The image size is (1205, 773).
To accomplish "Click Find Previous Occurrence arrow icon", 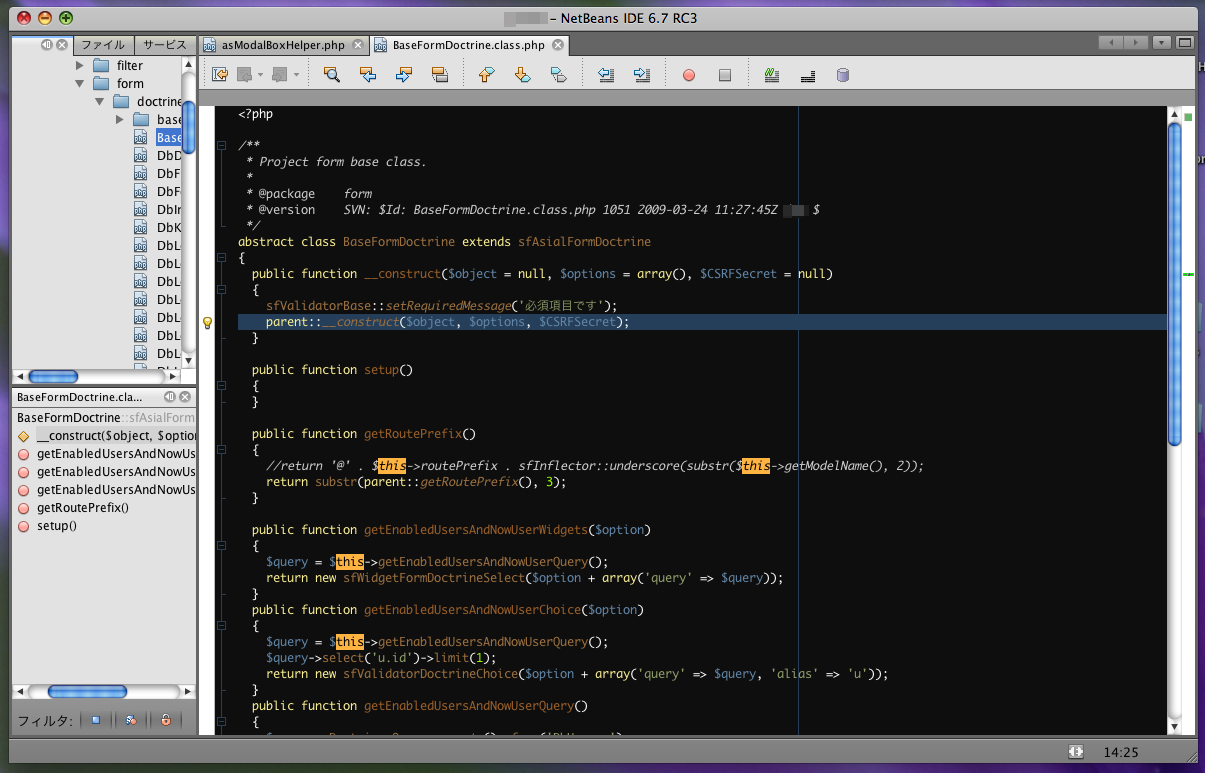I will 368,75.
